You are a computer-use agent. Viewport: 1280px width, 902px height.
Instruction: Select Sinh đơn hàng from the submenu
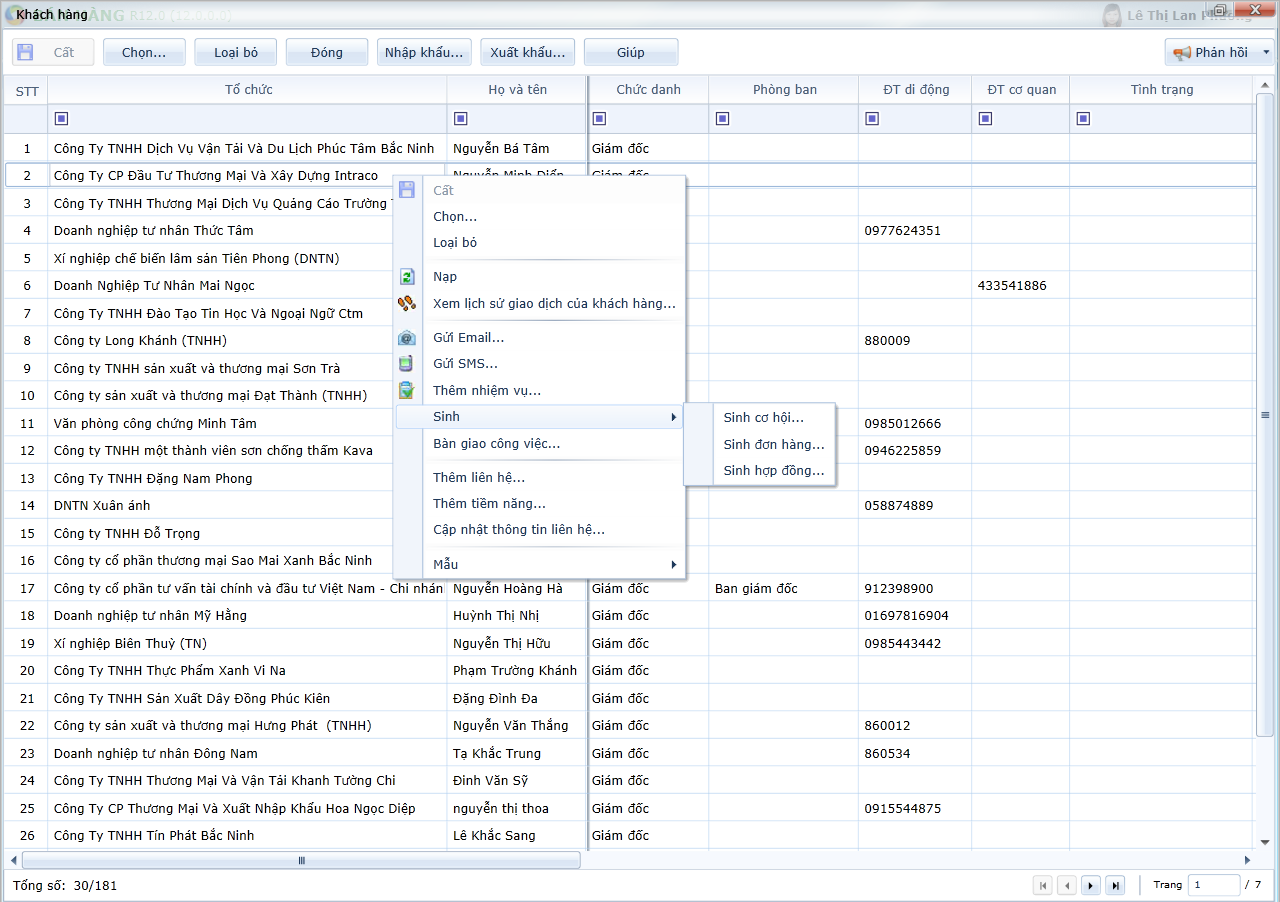tap(773, 444)
